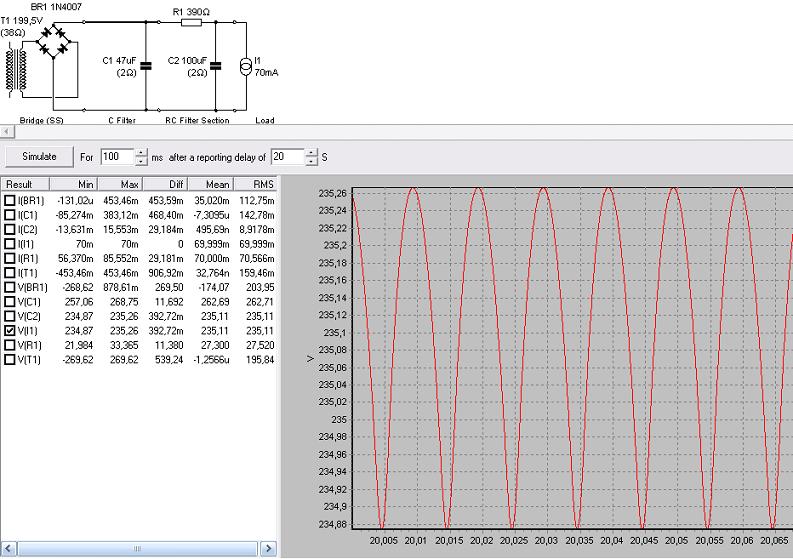Screen dimensions: 793x559
Task: Select the I1 70mA current load symbol
Action: [x=246, y=66]
